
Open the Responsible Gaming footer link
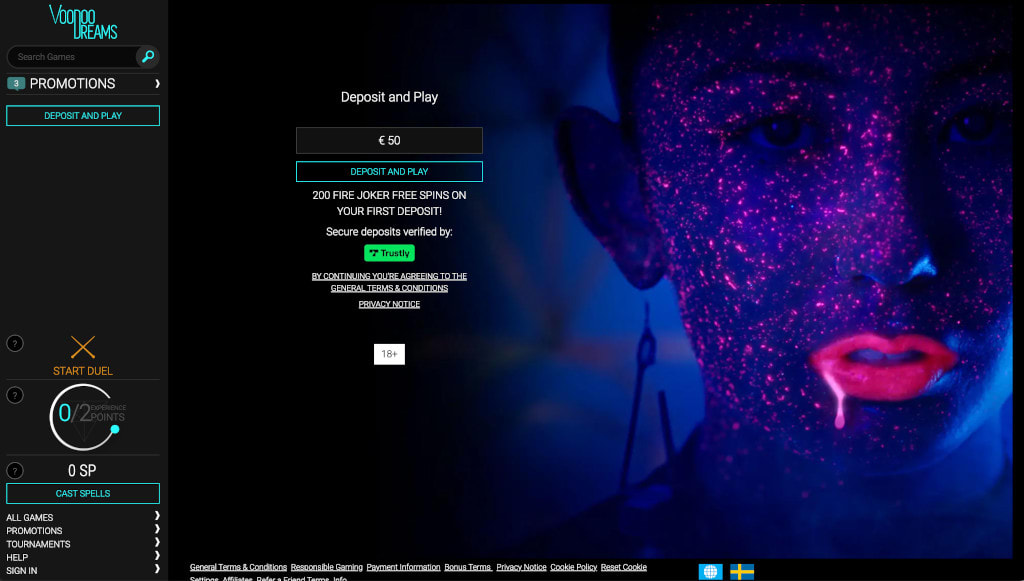[x=327, y=567]
